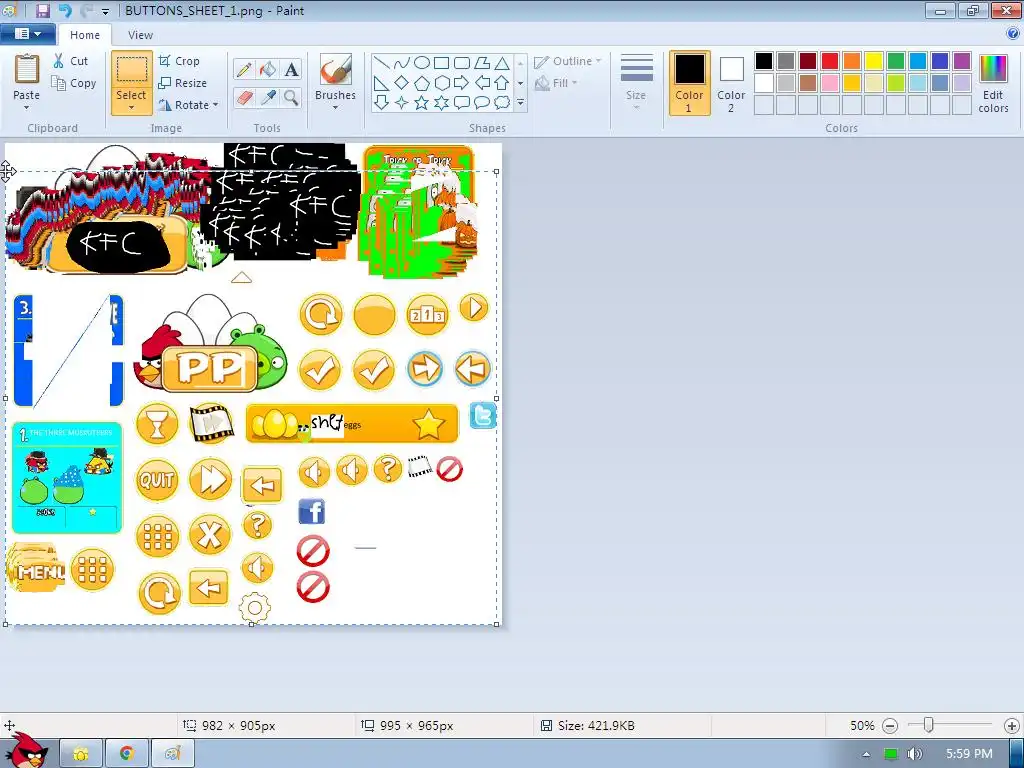This screenshot has height=768, width=1024.
Task: Click the bottom-right selection resize handle
Action: tap(497, 624)
